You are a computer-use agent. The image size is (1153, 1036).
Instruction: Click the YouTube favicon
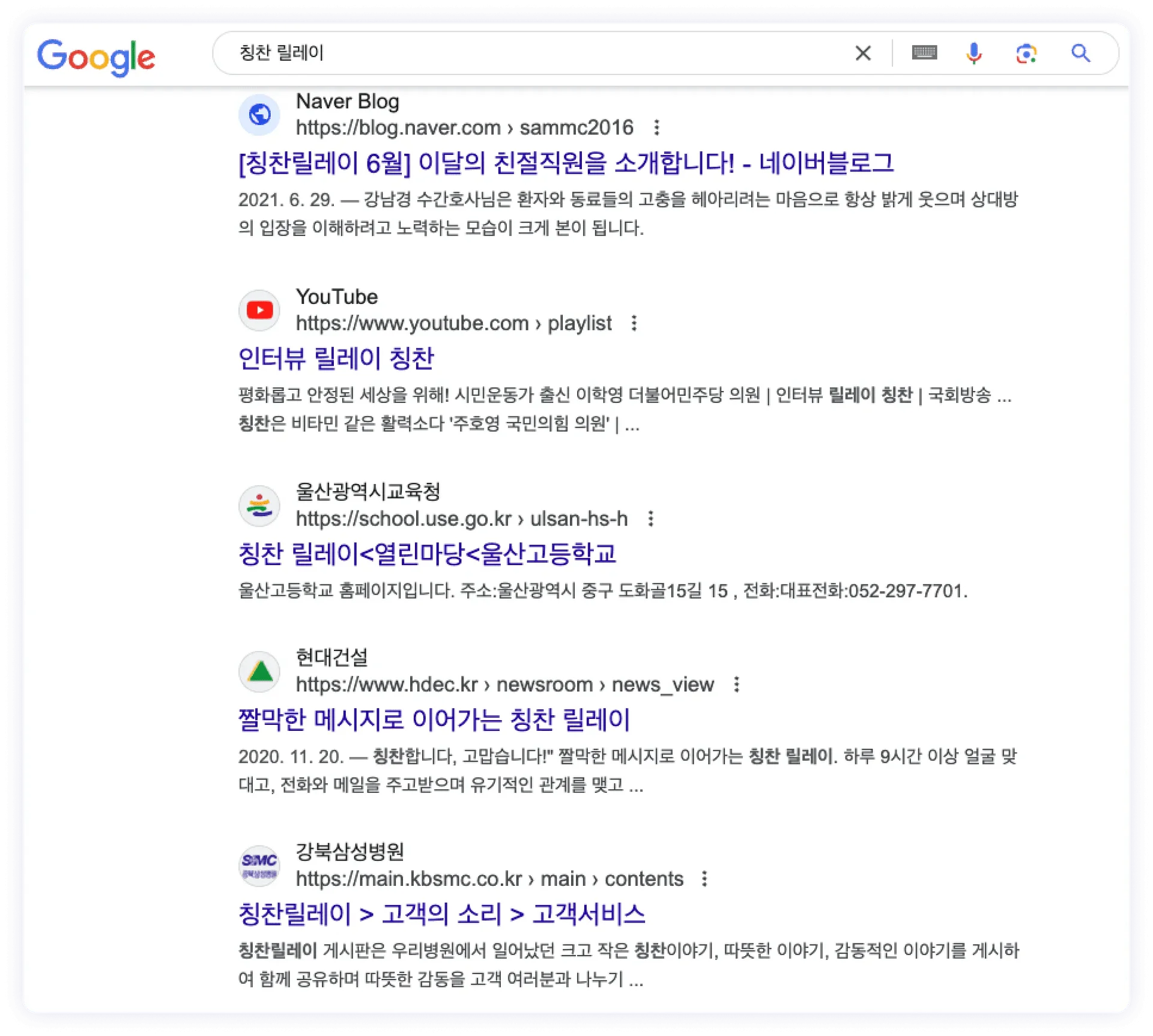[259, 310]
